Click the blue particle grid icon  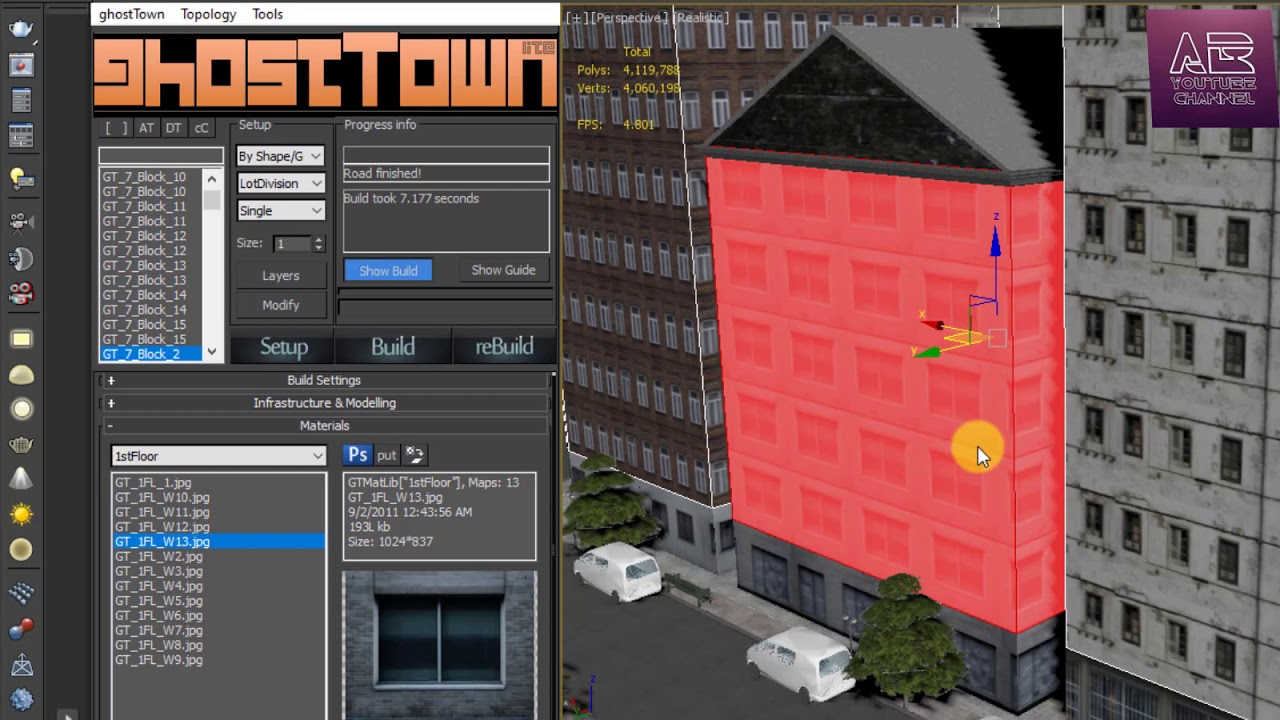21,594
